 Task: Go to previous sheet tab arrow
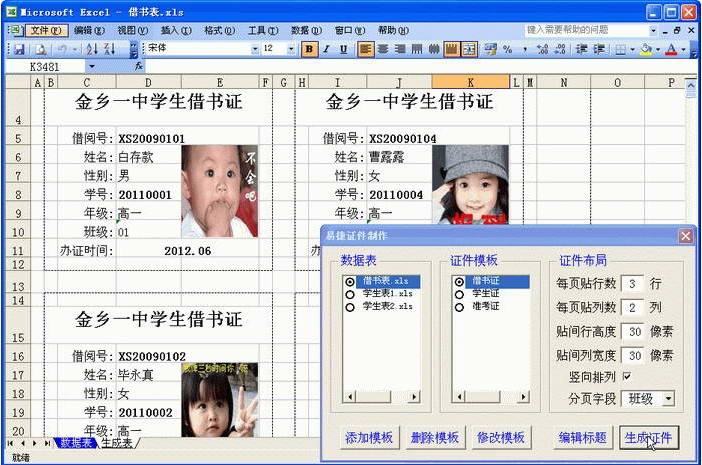coord(23,443)
